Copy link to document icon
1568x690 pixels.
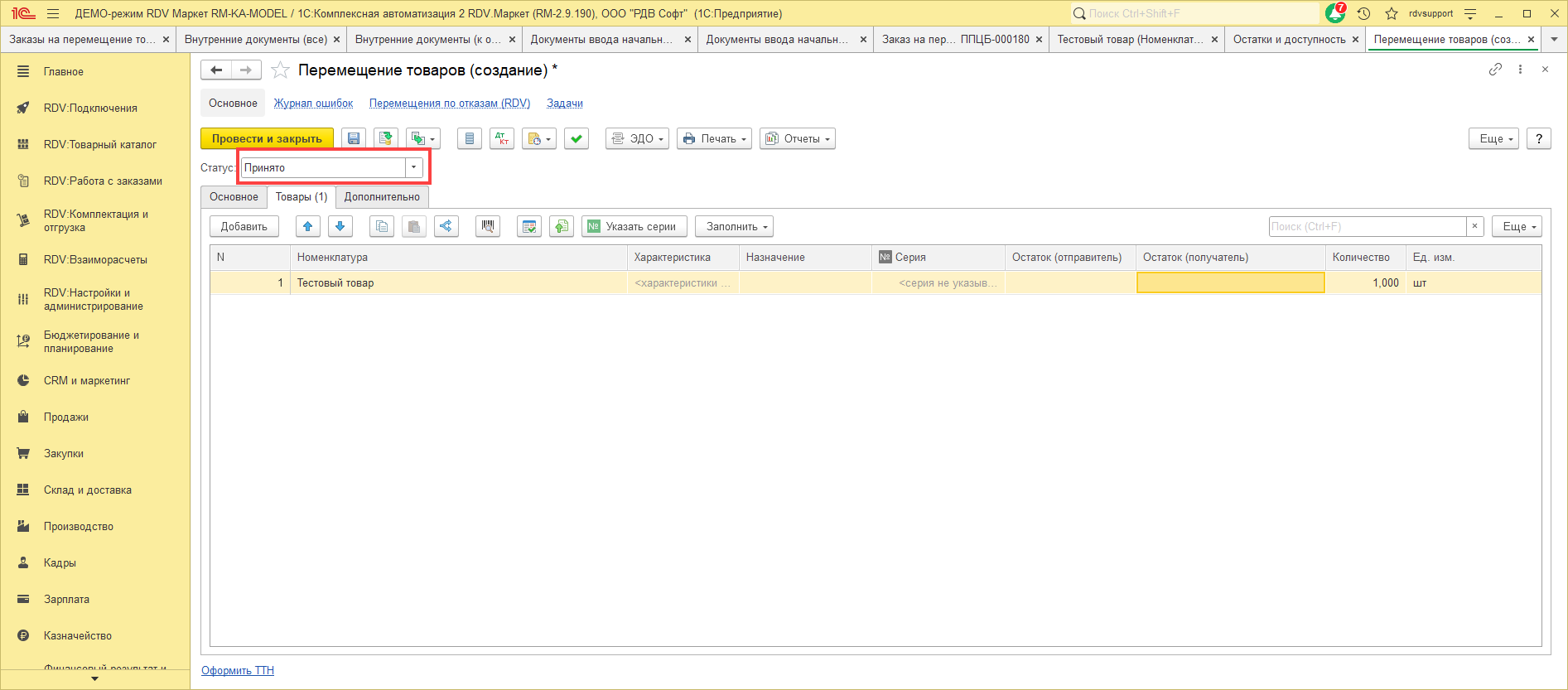click(1495, 70)
